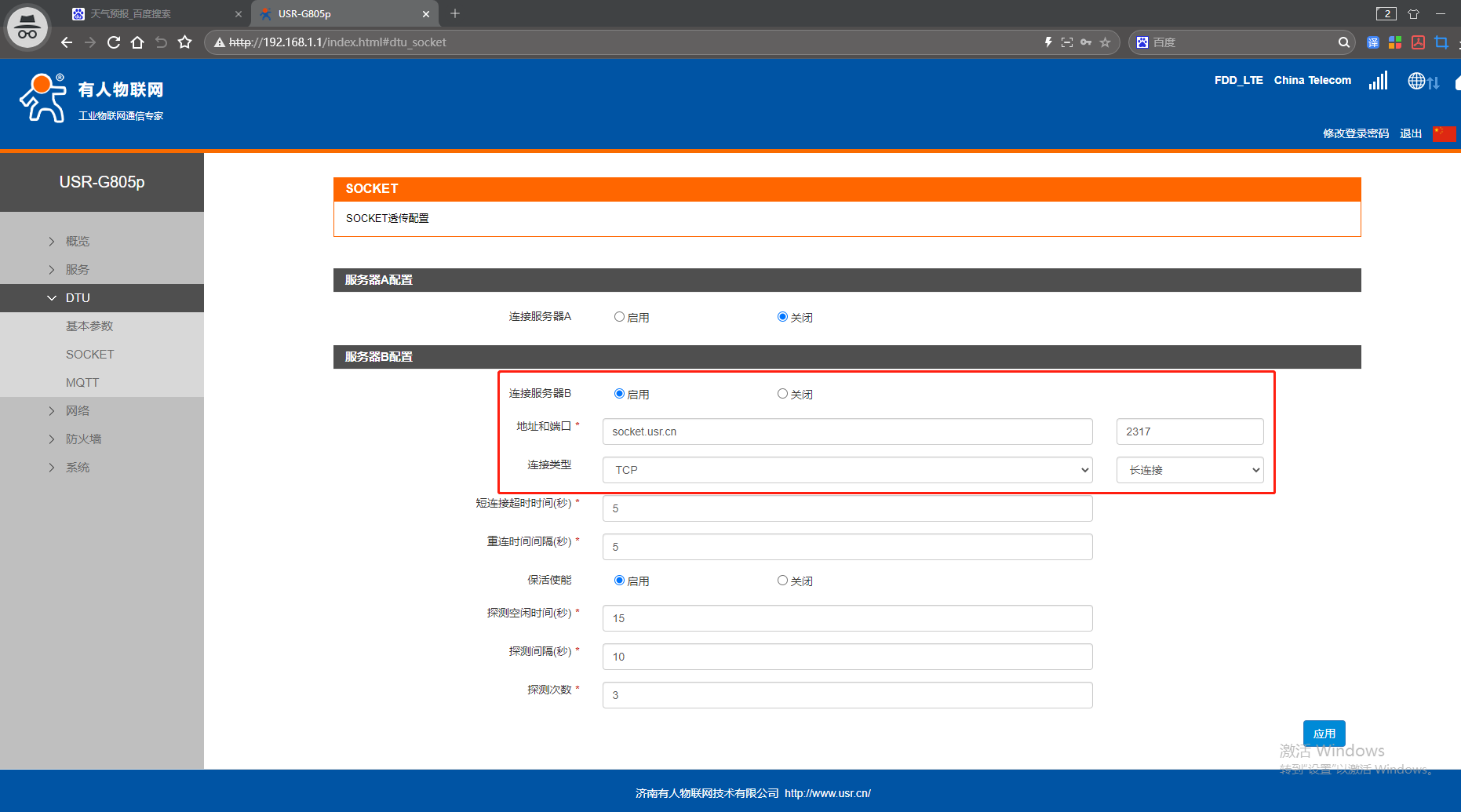Click the browser reload icon
This screenshot has width=1461, height=812.
(114, 42)
